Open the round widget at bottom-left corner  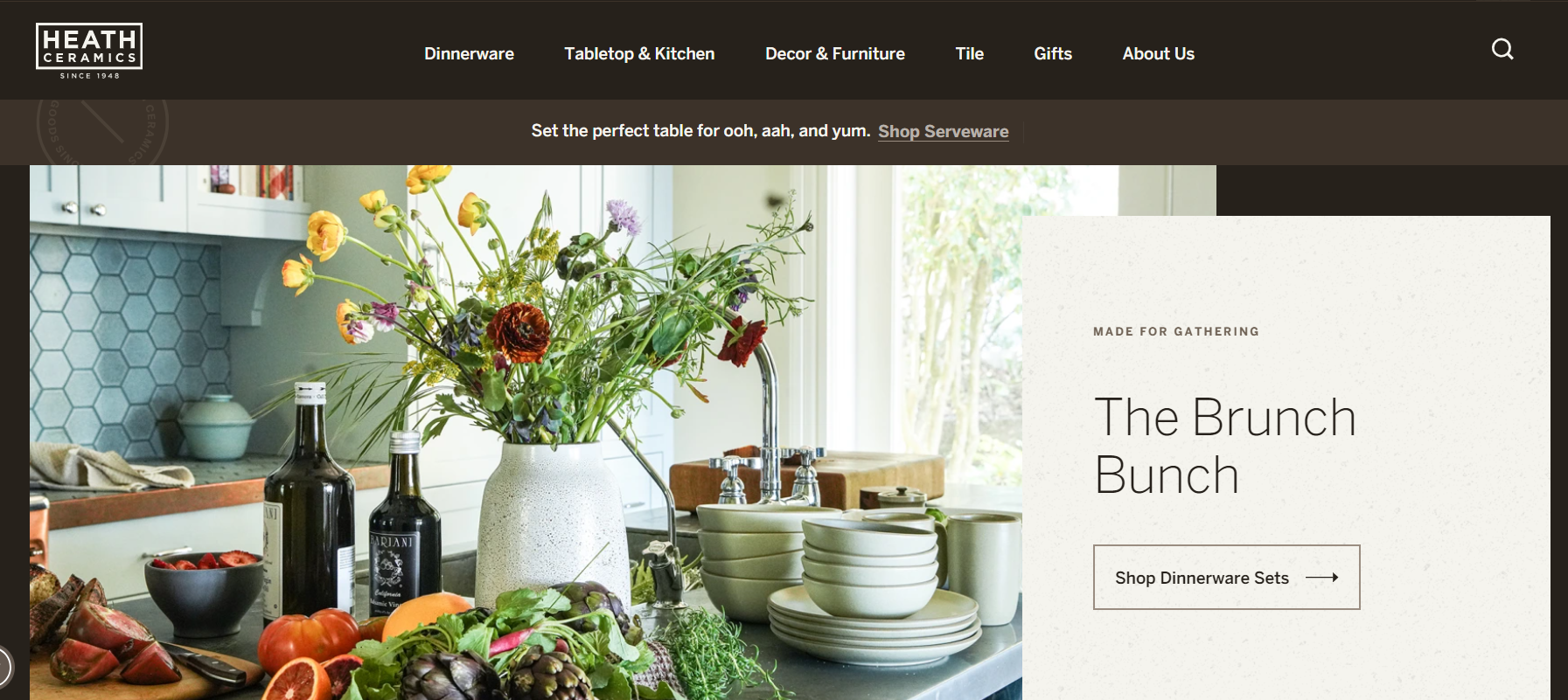[4, 667]
